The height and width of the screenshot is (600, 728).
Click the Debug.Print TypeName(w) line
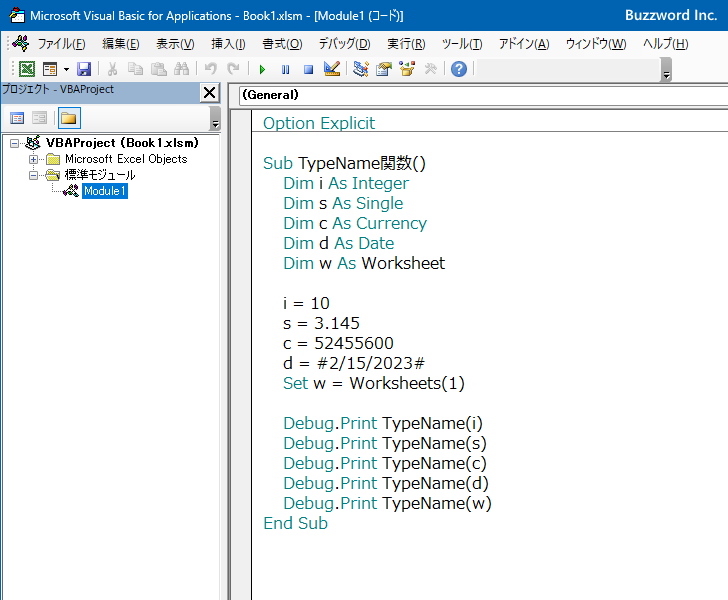pos(387,503)
